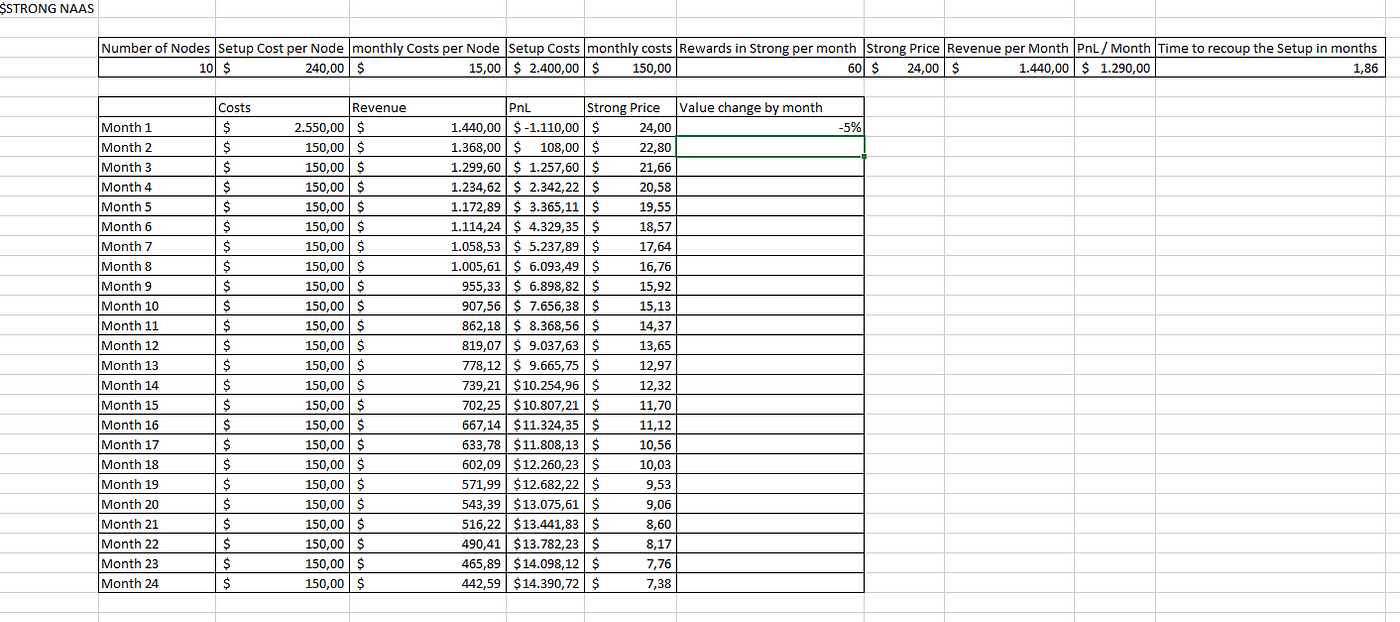Select the 1.368,00 revenue cell
Viewport: 1400px width, 622px height.
click(x=427, y=147)
